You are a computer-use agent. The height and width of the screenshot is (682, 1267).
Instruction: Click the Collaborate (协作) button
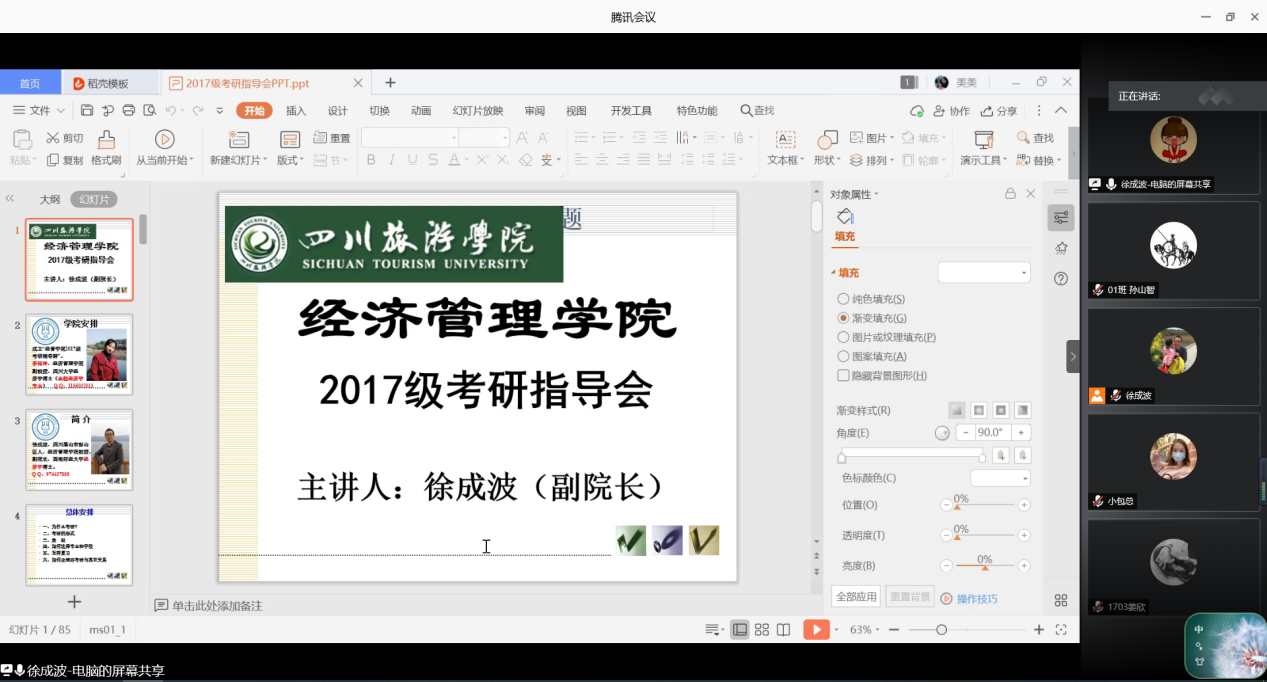[x=952, y=111]
